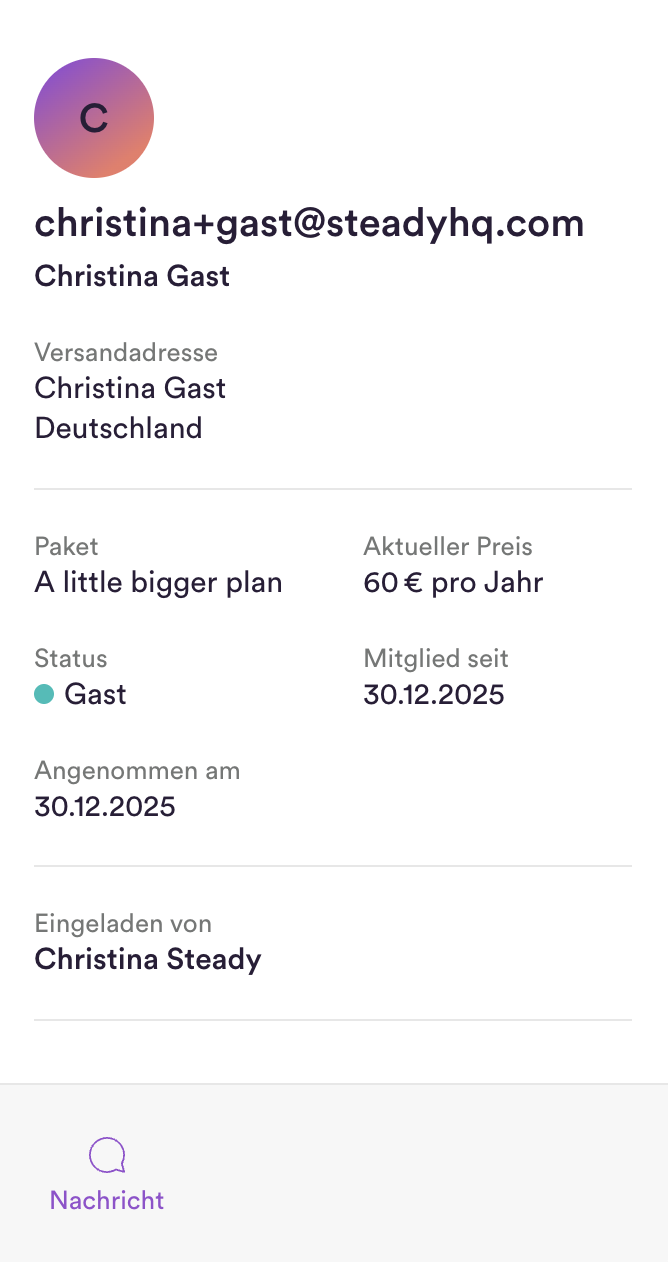
Task: Click the gradient avatar with letter C
Action: point(94,118)
